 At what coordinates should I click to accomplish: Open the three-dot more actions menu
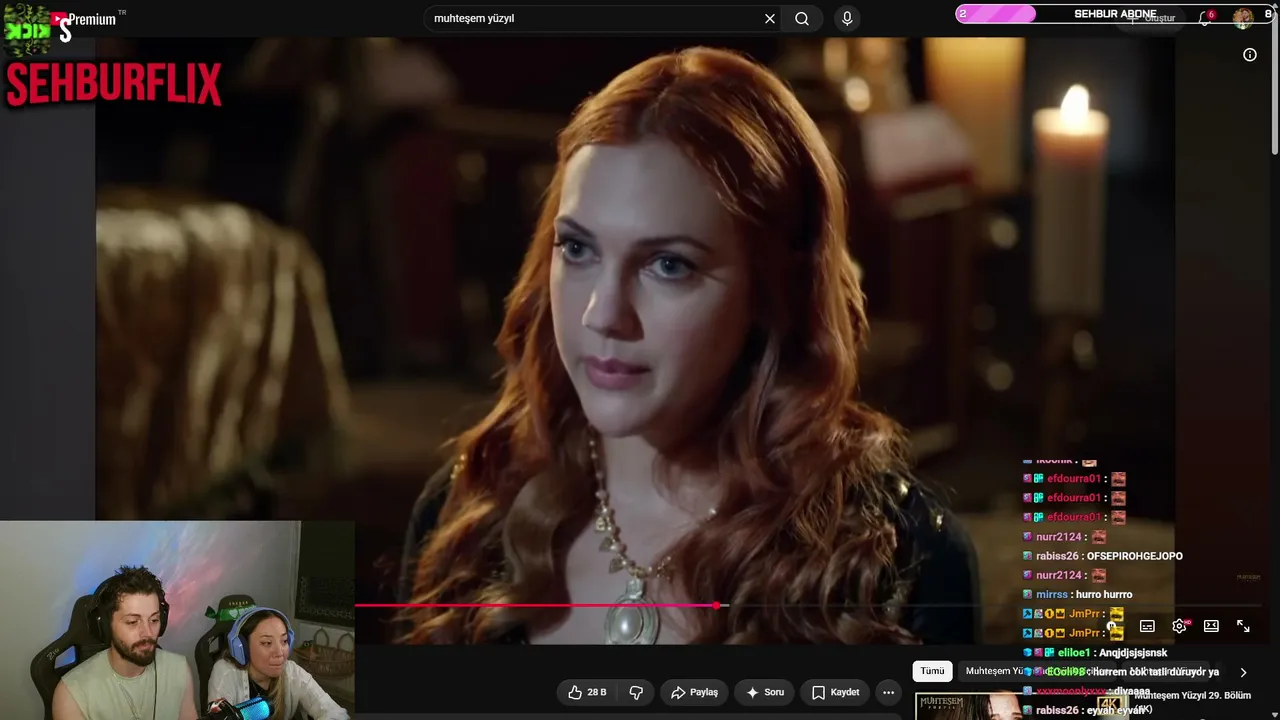(x=888, y=692)
